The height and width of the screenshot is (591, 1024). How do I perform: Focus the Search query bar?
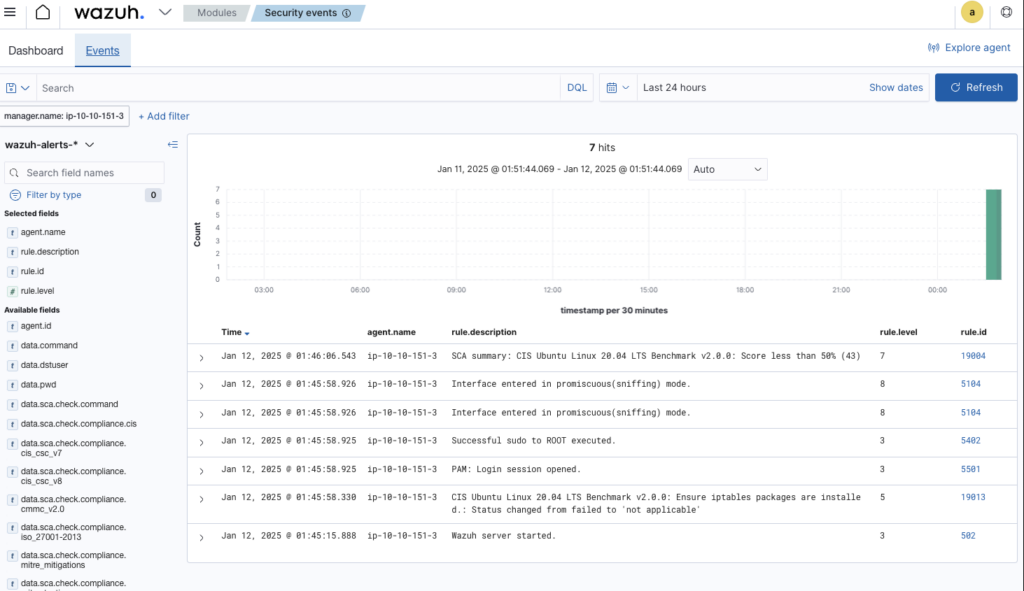[298, 88]
